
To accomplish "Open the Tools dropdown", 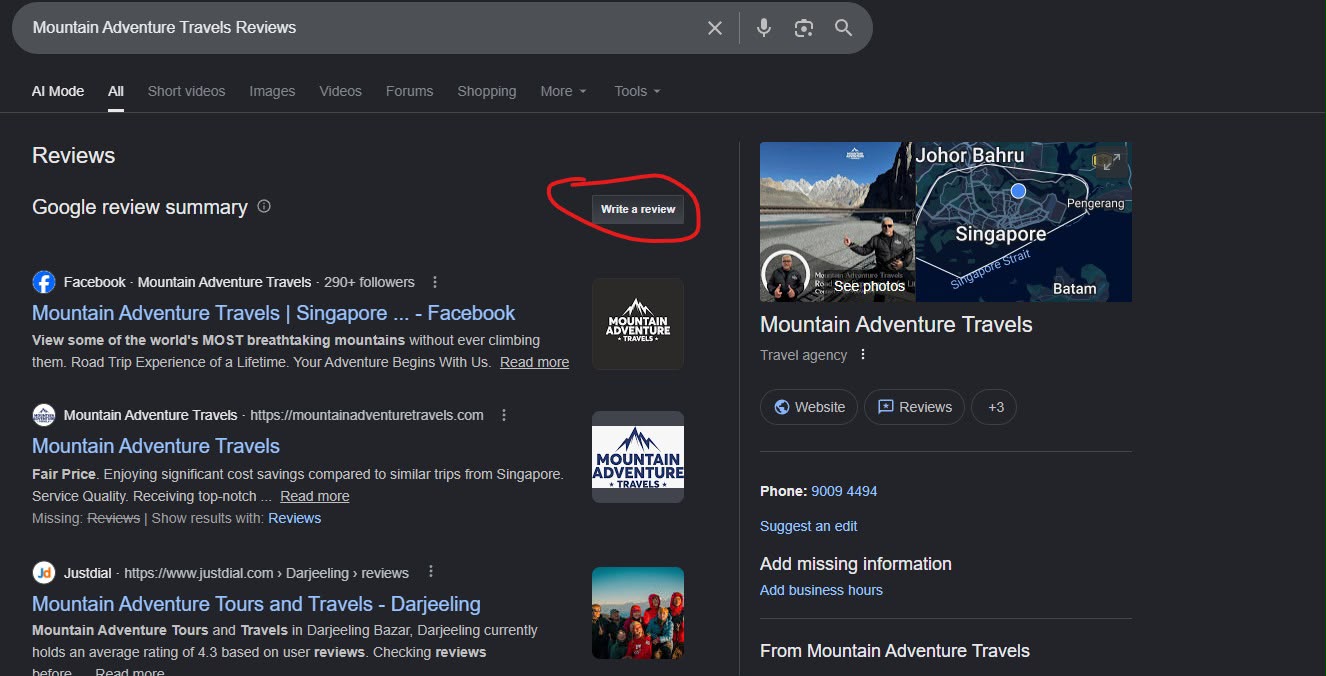I will tap(638, 91).
